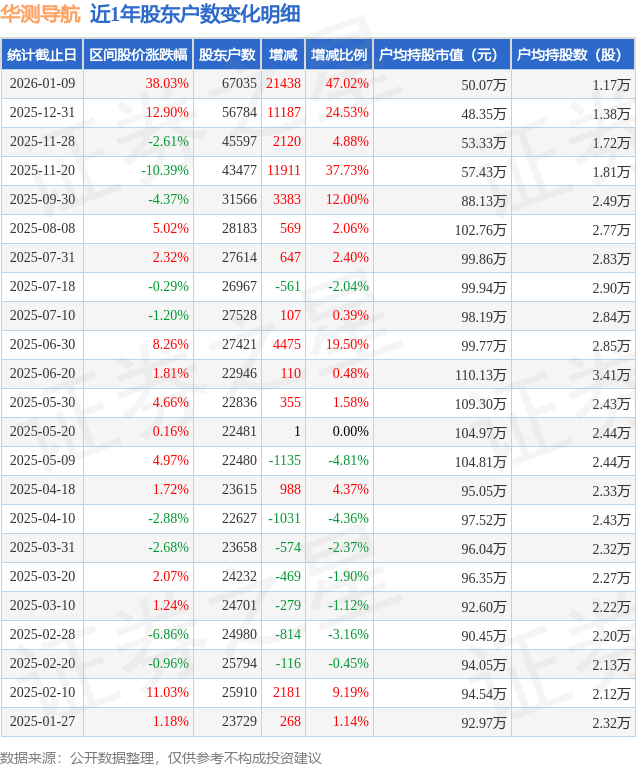Click the 数据来源 disclaimer footer text
The width and height of the screenshot is (636, 767).
pyautogui.click(x=160, y=757)
